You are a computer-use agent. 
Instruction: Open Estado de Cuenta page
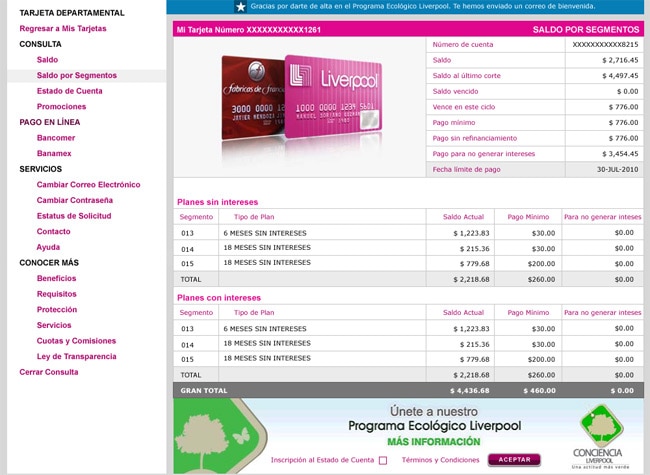[69, 91]
